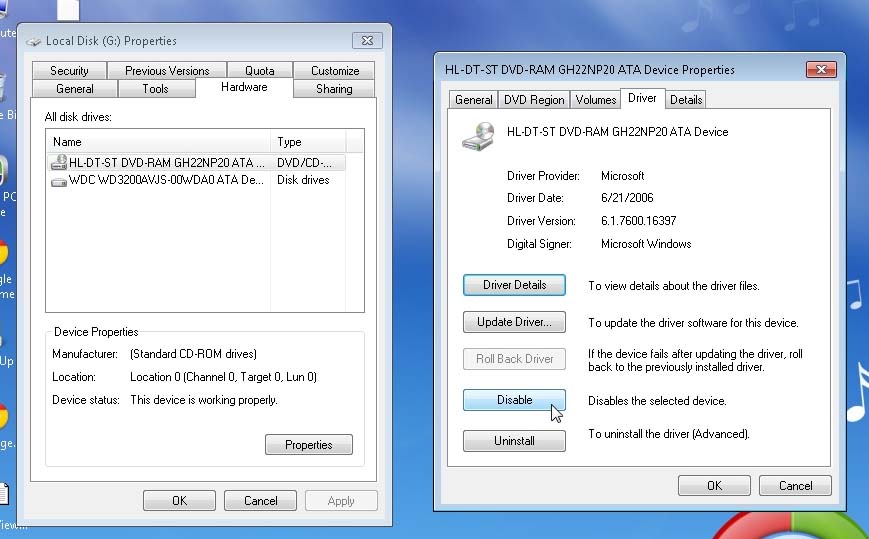The height and width of the screenshot is (539, 869).
Task: Switch to the Previous Versions tab
Action: (167, 70)
